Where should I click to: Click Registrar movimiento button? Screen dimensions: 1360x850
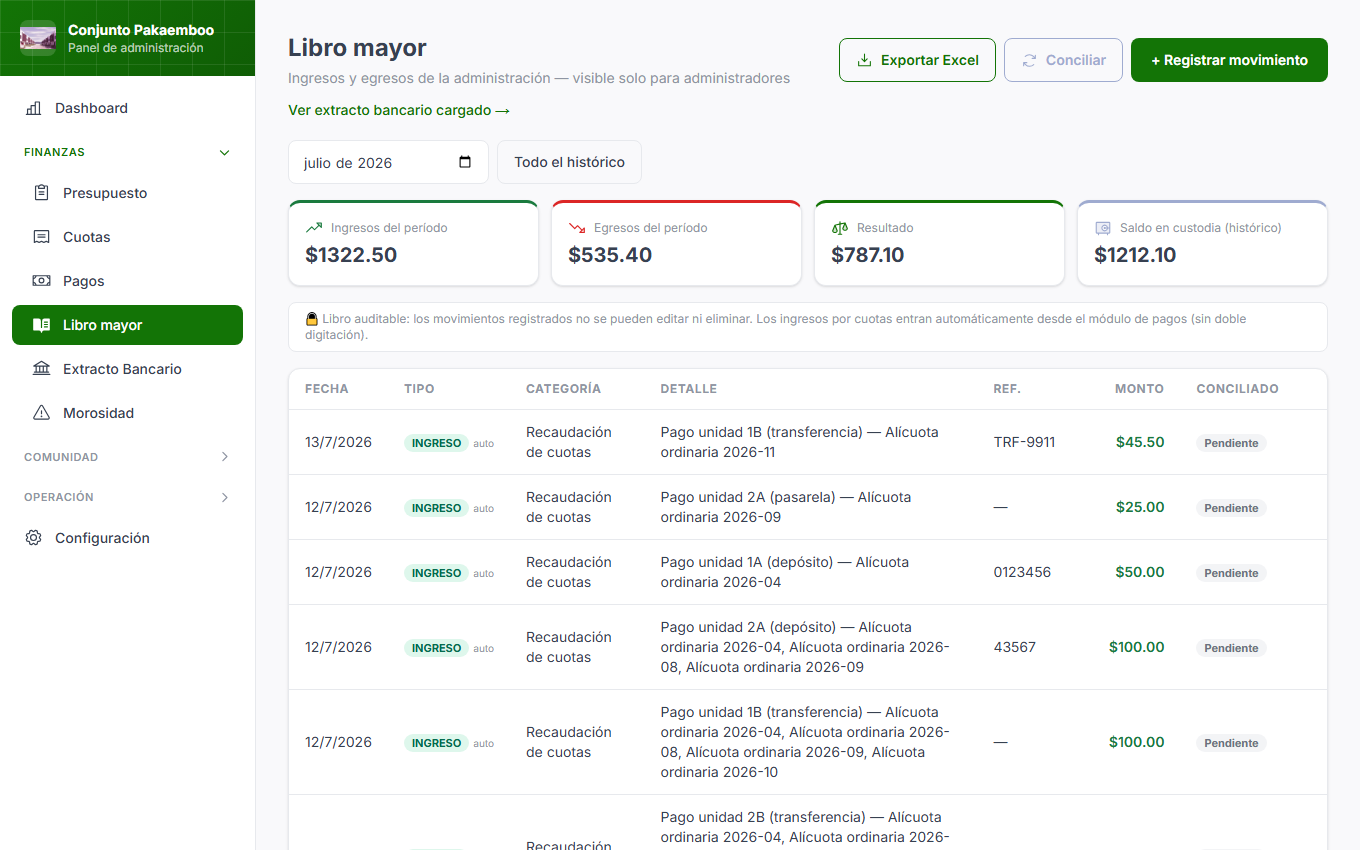(x=1229, y=60)
